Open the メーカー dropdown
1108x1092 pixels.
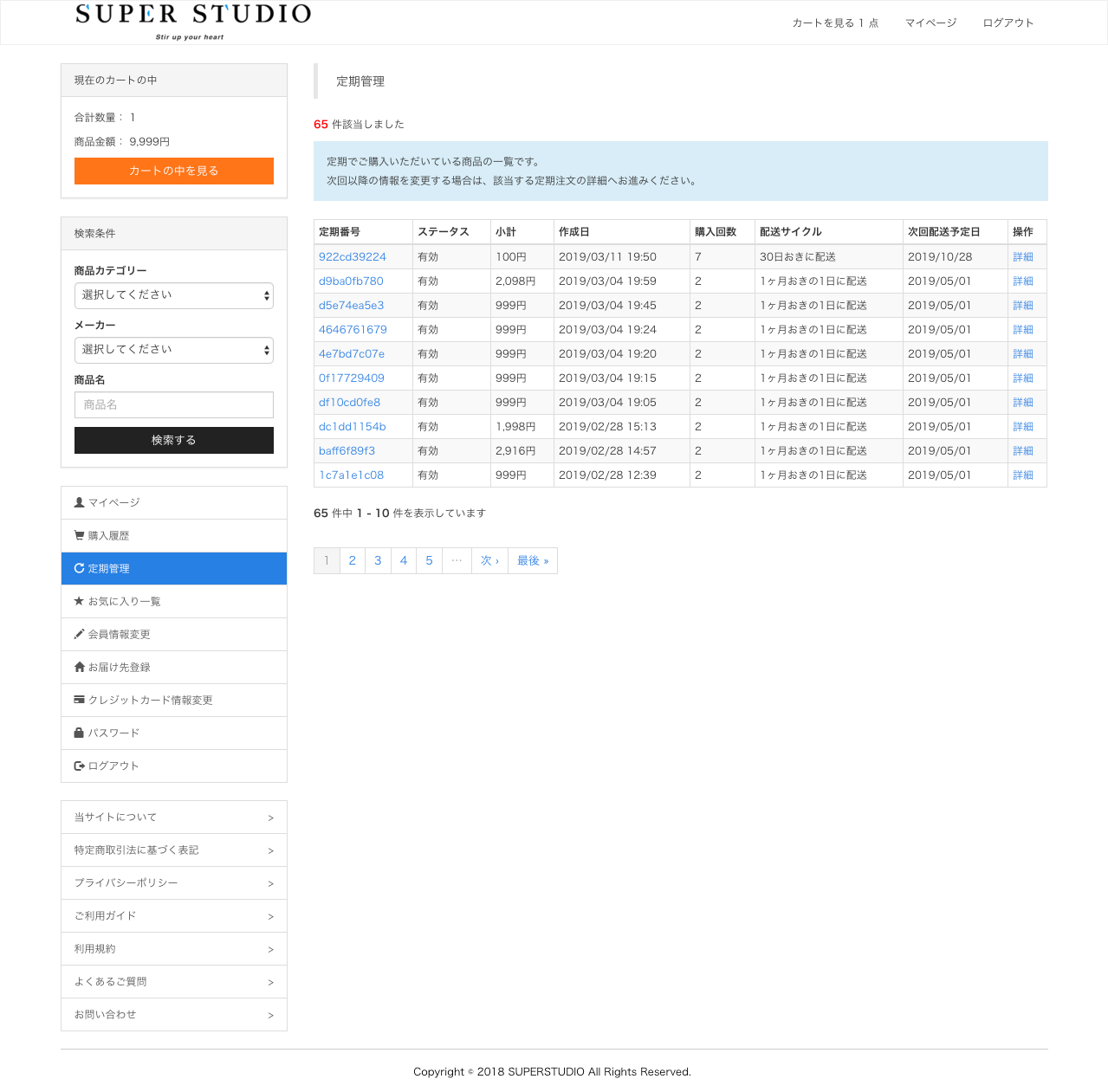[174, 350]
